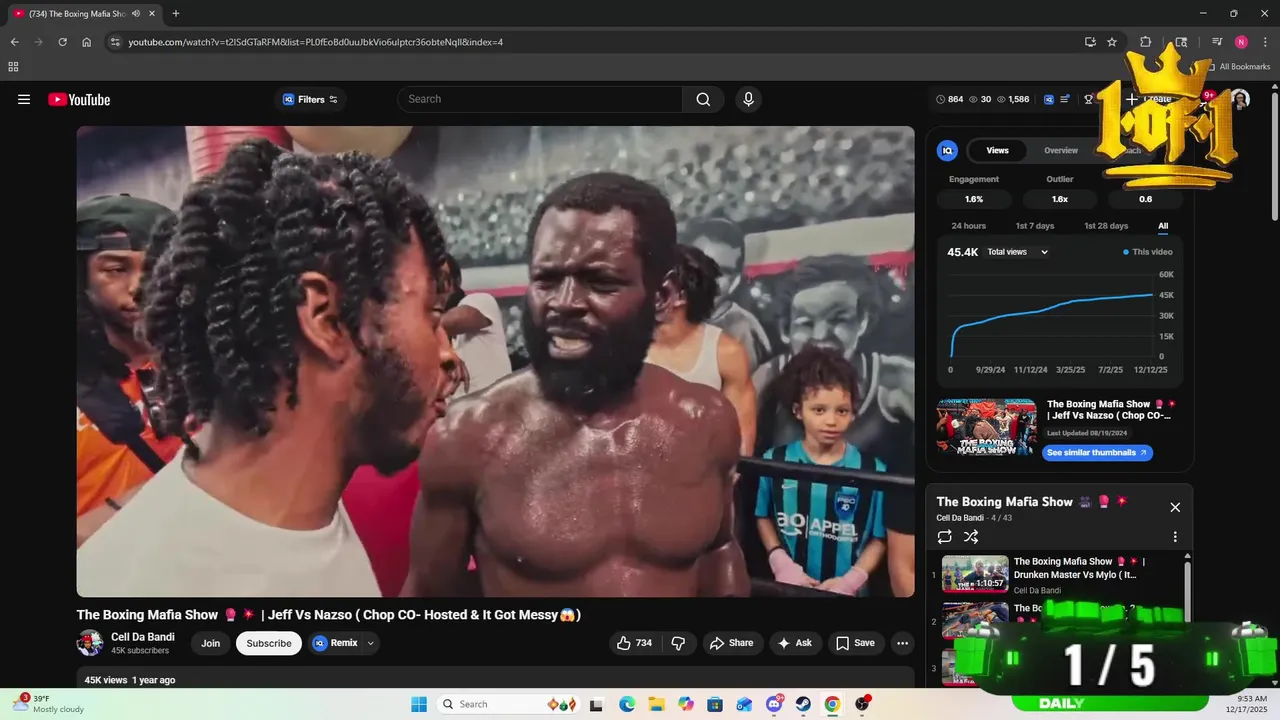The width and height of the screenshot is (1280, 720).
Task: Mute the tab using speaker icon
Action: (x=136, y=13)
